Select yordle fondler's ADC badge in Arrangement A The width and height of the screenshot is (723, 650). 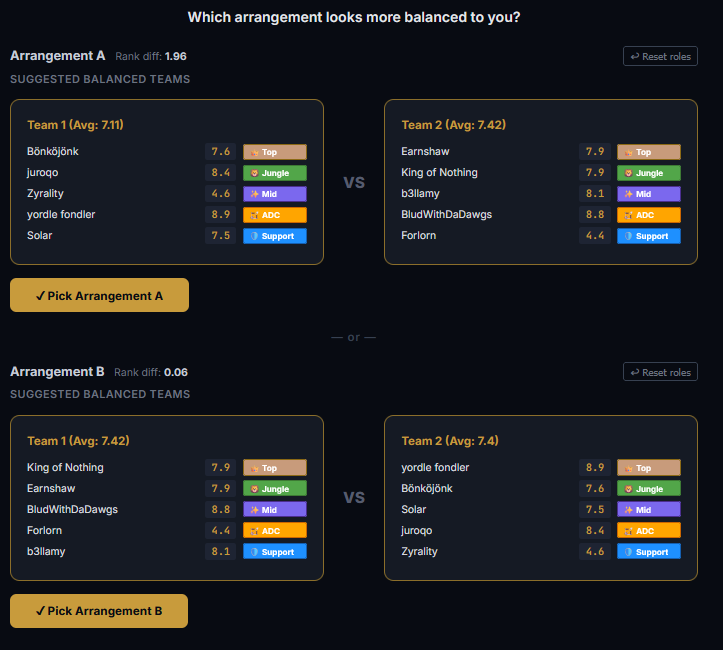click(275, 215)
